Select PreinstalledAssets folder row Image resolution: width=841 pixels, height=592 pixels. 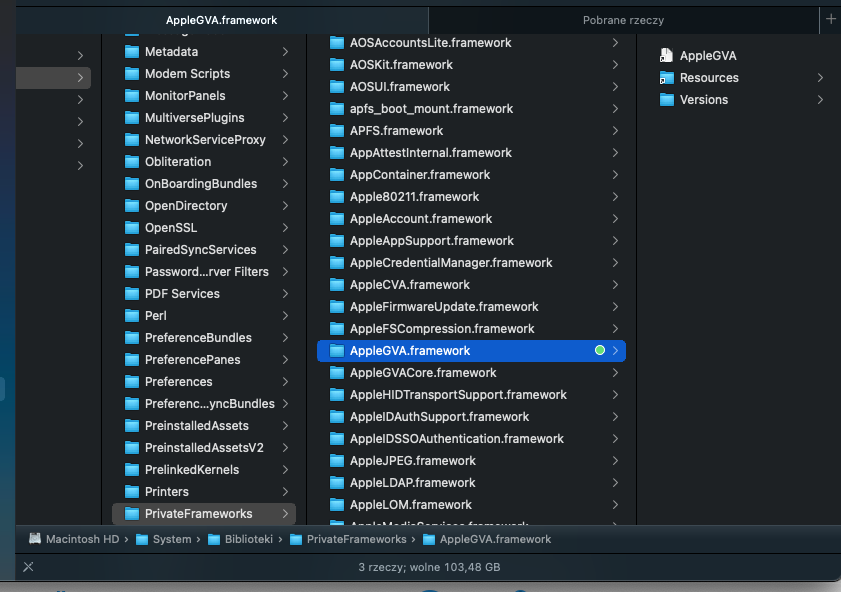204,425
